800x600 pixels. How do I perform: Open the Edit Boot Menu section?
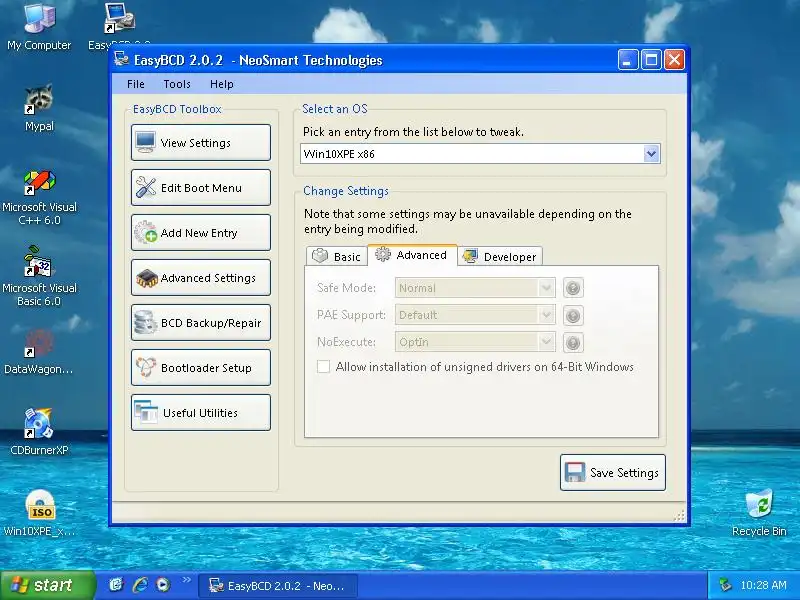click(201, 188)
